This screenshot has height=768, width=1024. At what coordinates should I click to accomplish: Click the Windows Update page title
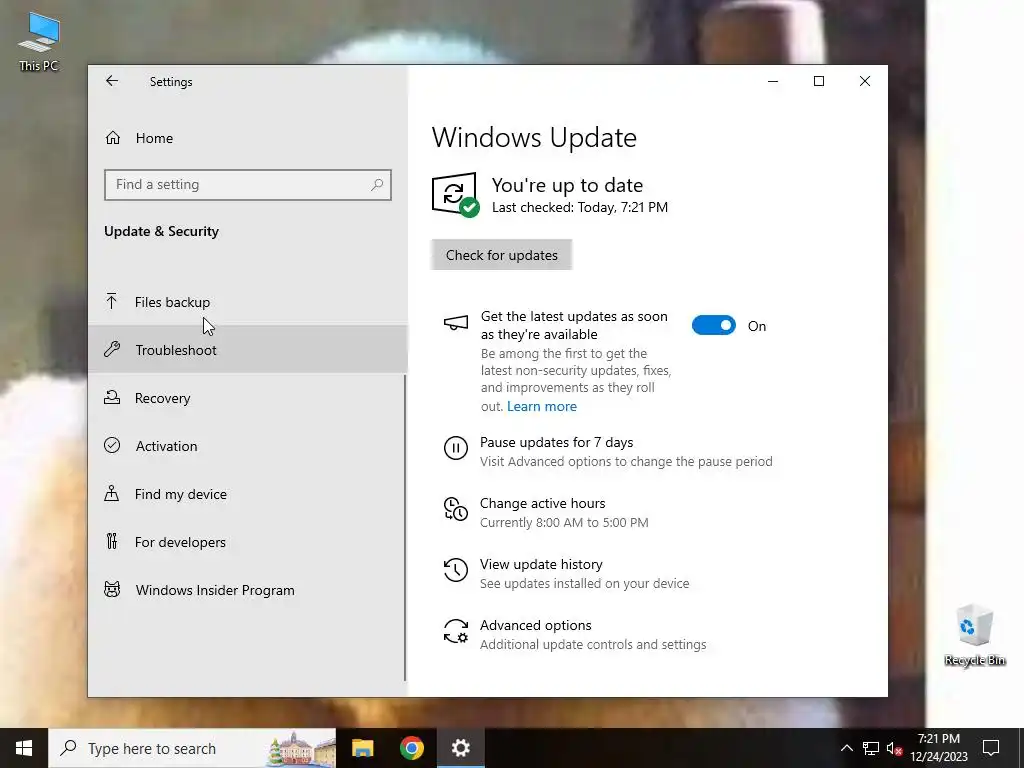point(534,138)
